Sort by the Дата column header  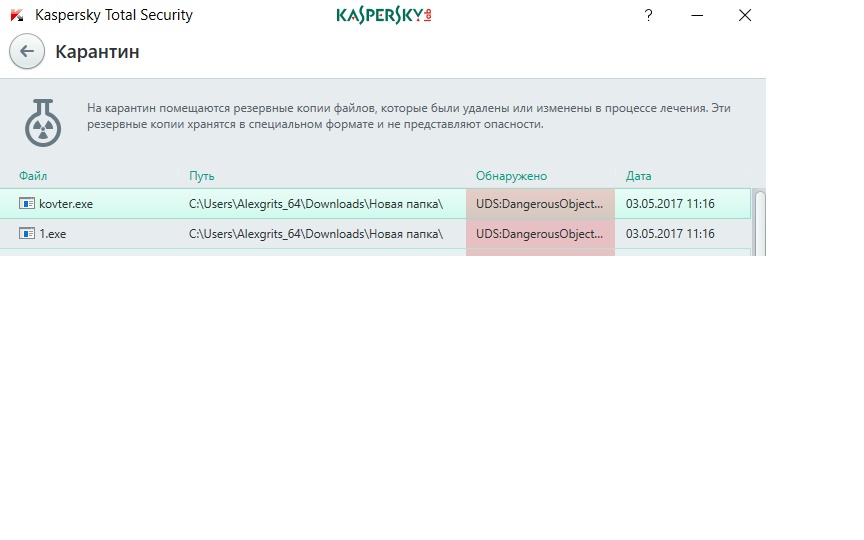click(x=638, y=176)
